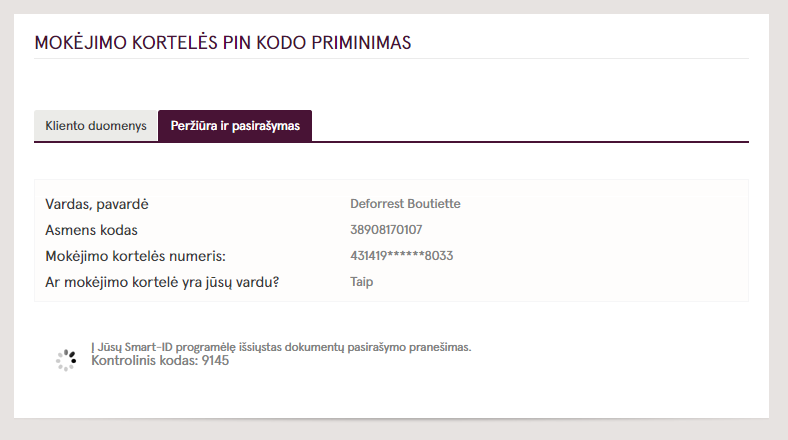Click the surname Boutiette in the summary
The width and height of the screenshot is (788, 440).
pyautogui.click(x=434, y=204)
